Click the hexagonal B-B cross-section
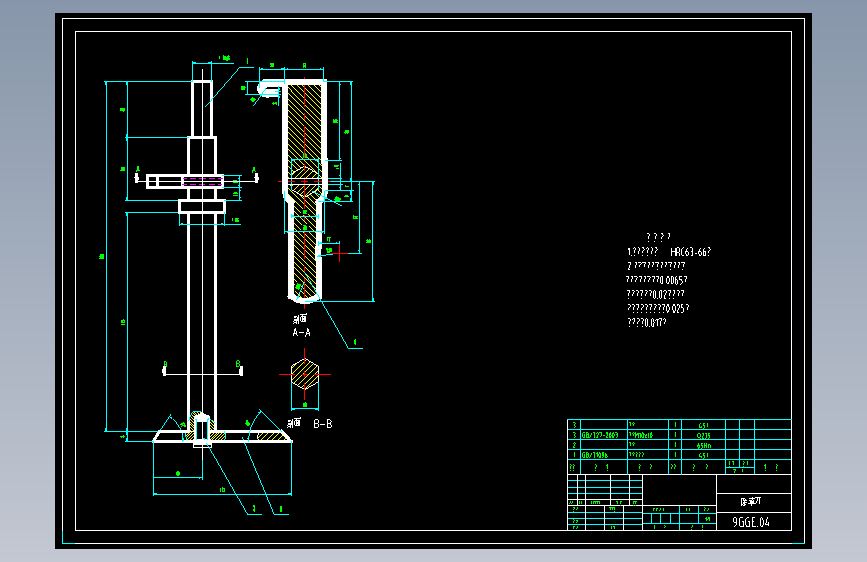This screenshot has width=867, height=562. click(x=305, y=374)
